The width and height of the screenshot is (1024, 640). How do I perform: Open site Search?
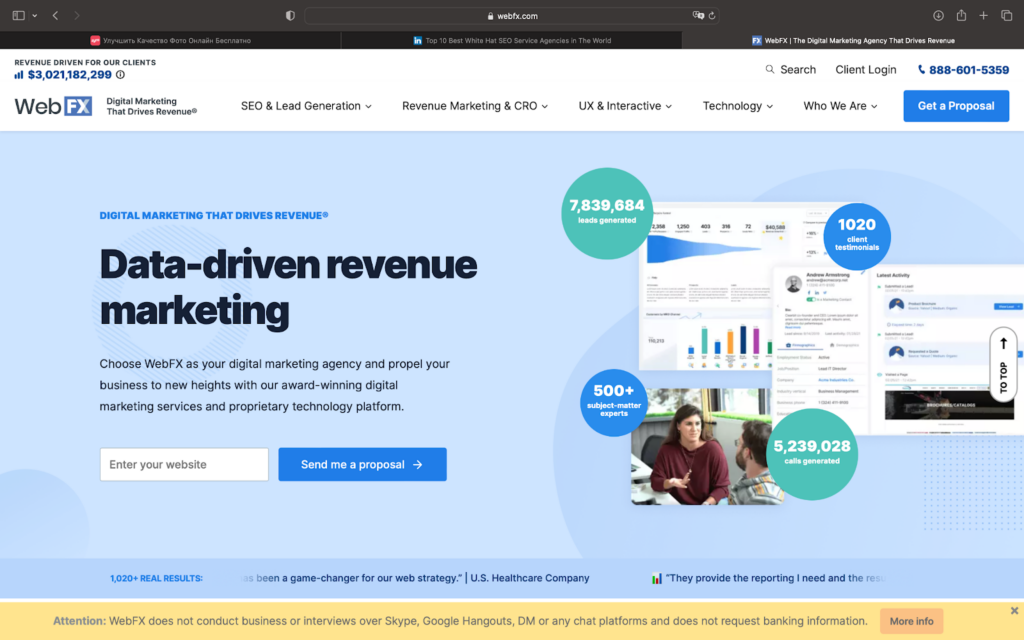790,69
